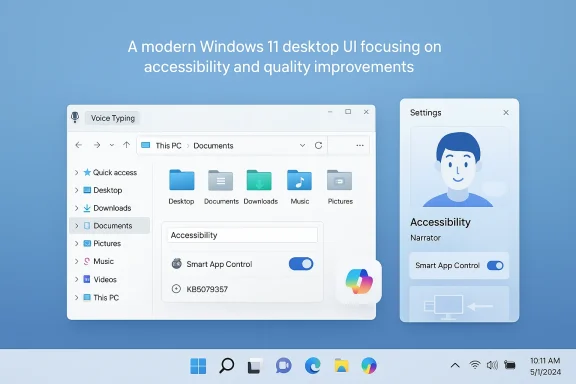The image size is (576, 384).
Task: Click Documents in the breadcrumb path
Action: point(213,146)
